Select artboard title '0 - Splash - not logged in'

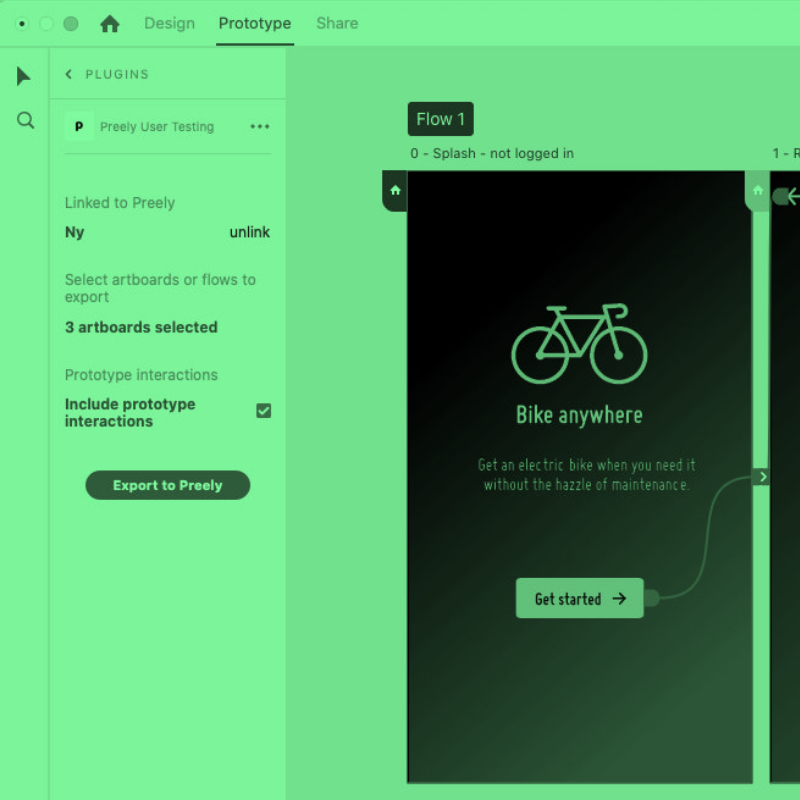(x=492, y=154)
